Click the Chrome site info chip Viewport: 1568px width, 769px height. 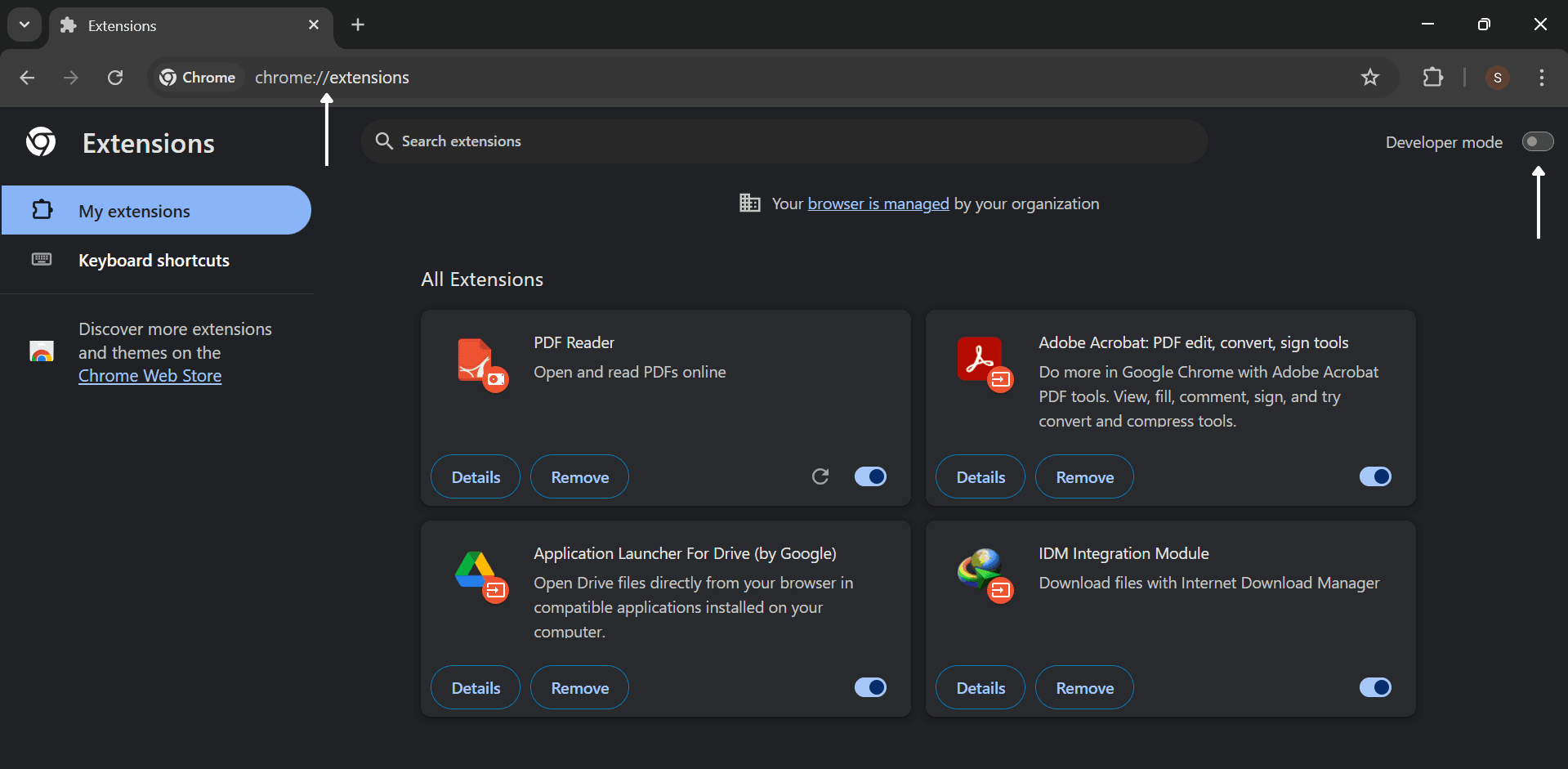198,78
